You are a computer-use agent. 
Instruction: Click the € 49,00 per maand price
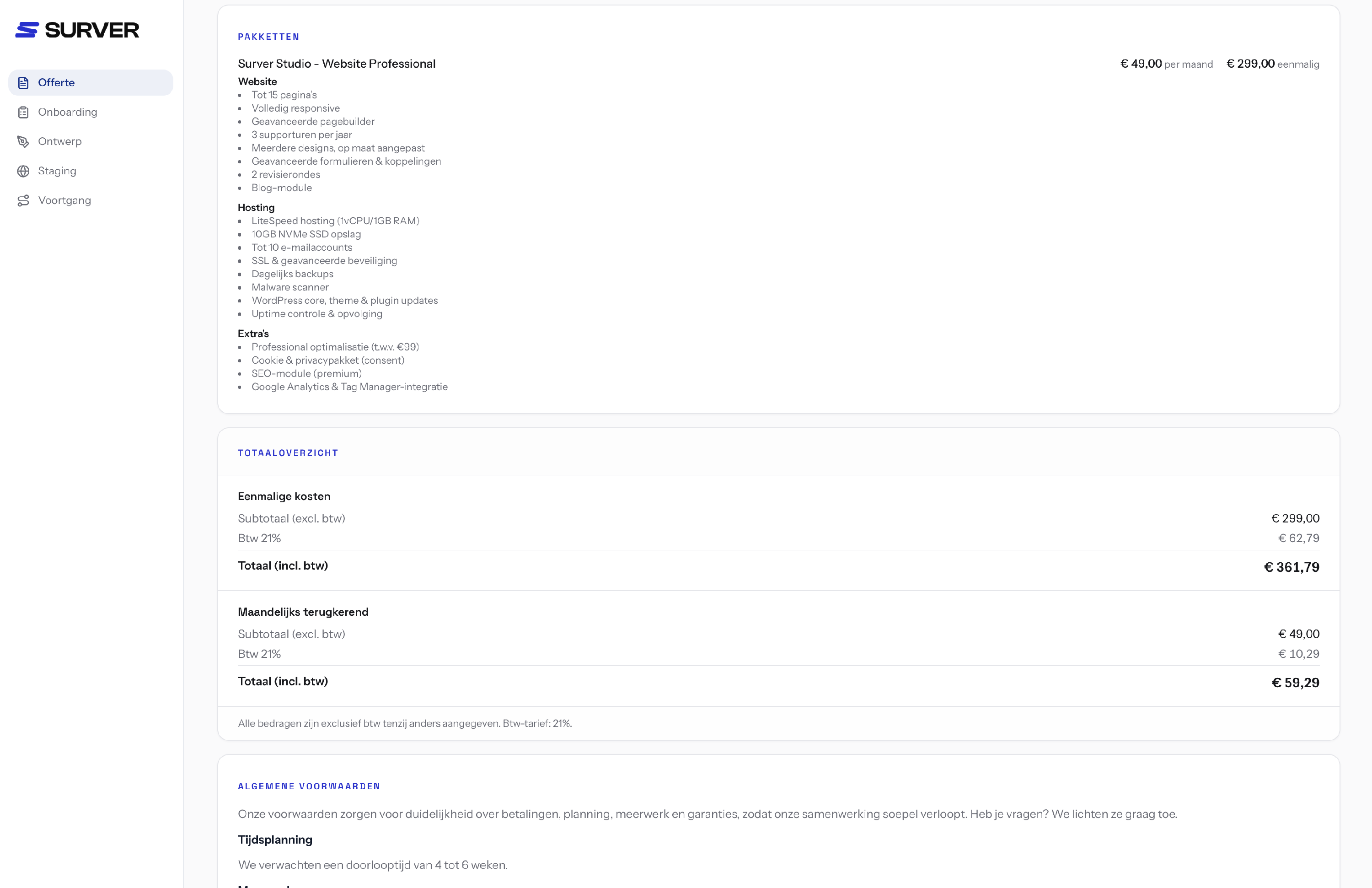1166,64
